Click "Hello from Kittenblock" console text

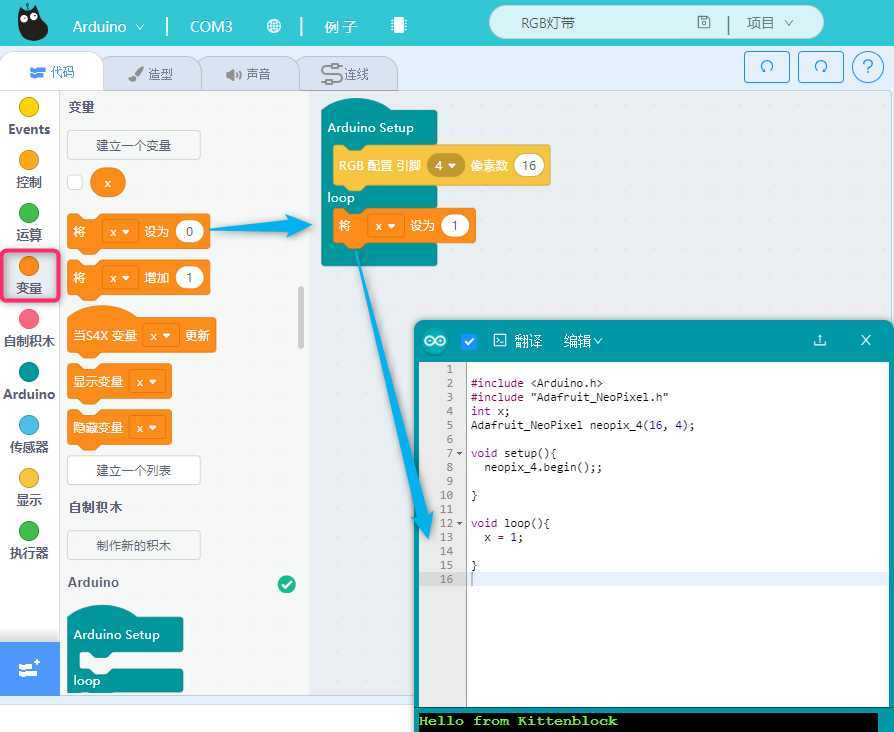(518, 721)
